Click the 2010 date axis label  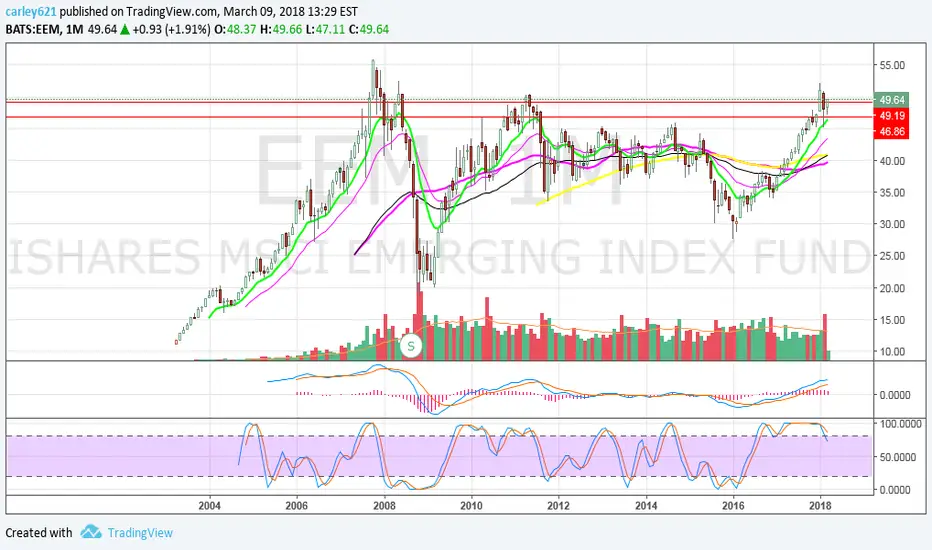(471, 506)
